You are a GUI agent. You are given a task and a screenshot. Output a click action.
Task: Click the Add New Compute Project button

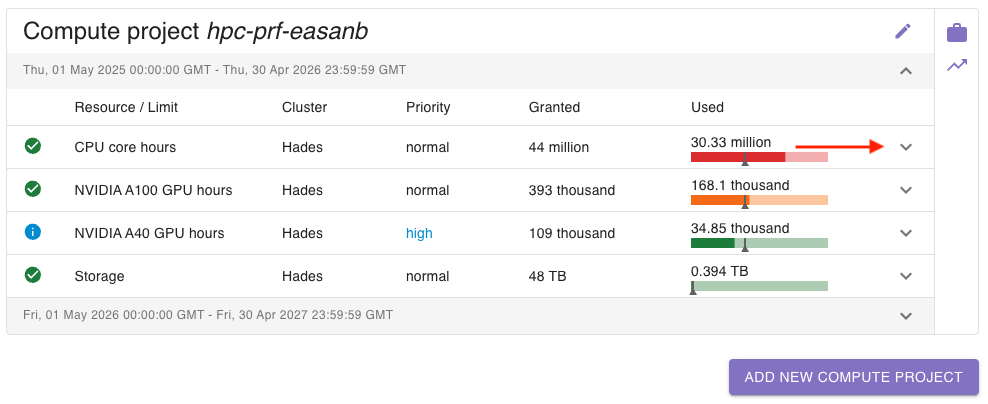(x=853, y=377)
